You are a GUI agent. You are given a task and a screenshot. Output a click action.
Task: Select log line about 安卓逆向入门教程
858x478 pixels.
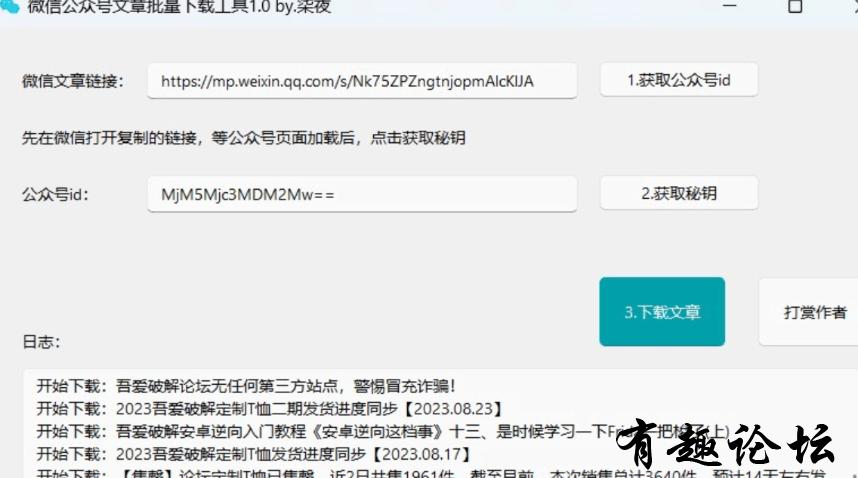[x=382, y=432]
